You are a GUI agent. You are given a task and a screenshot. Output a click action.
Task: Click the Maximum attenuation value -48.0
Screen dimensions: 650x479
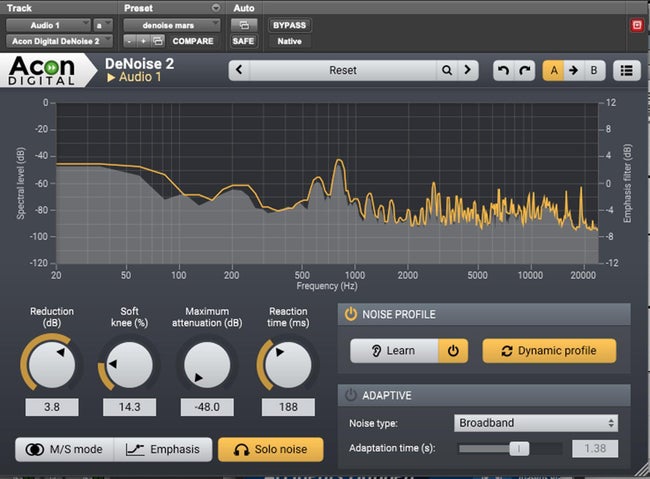[207, 407]
